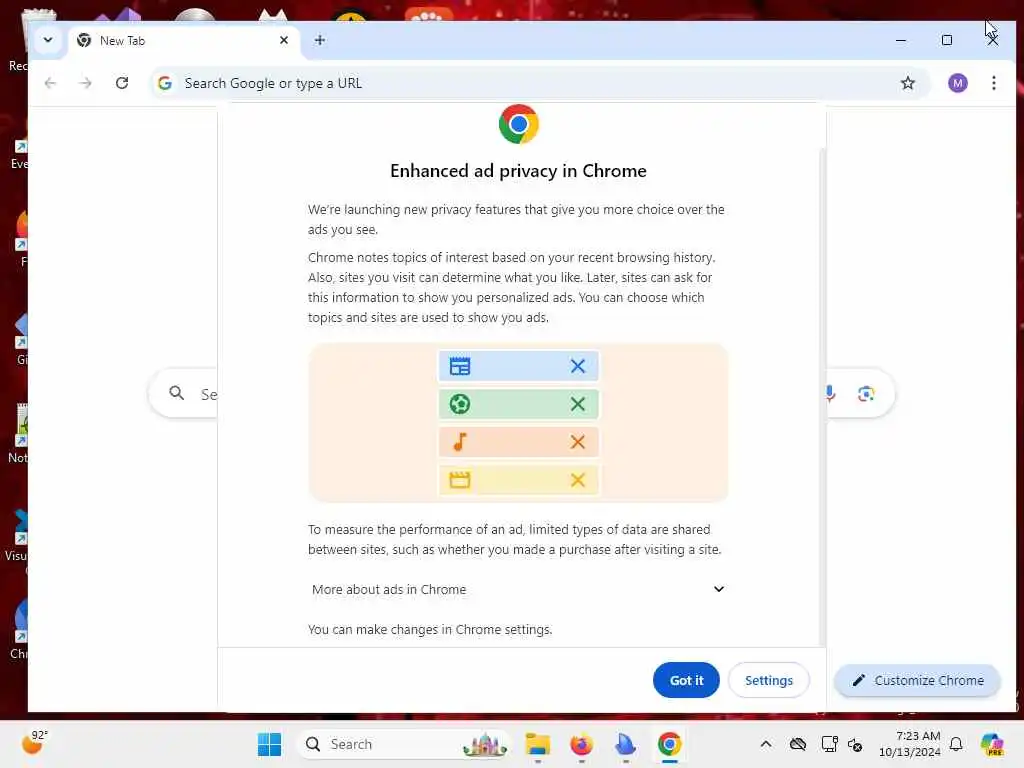Image resolution: width=1024 pixels, height=768 pixels.
Task: Go forward using the forward arrow
Action: click(86, 83)
